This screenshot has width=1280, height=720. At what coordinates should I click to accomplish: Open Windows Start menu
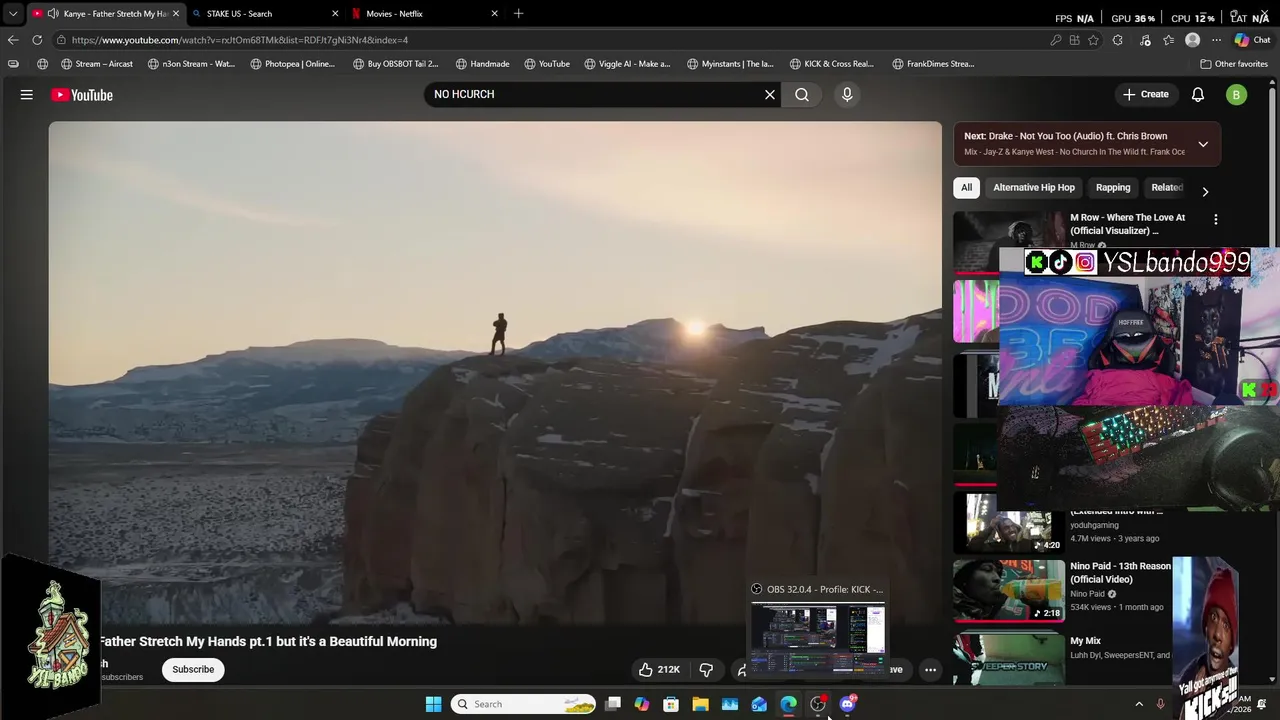(433, 704)
